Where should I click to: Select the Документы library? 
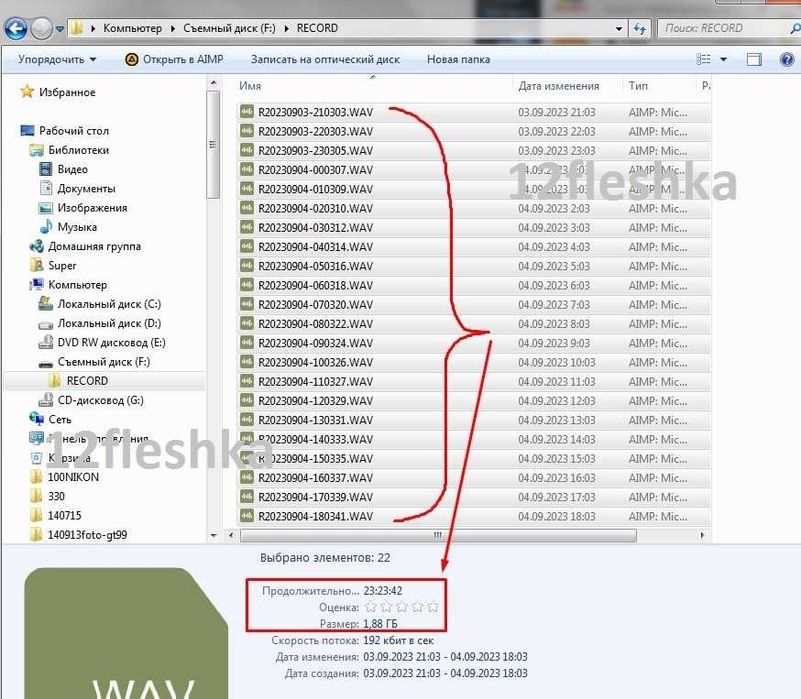coord(77,189)
